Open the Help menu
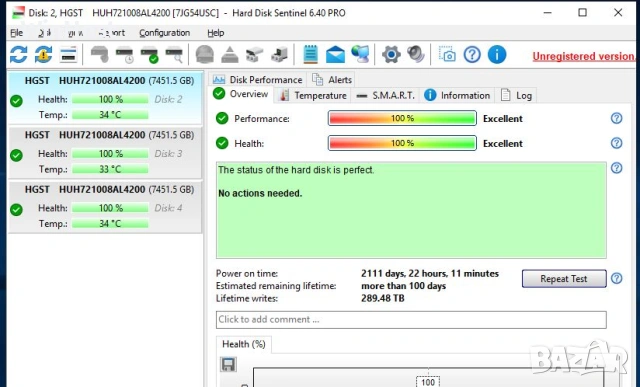Image resolution: width=640 pixels, height=387 pixels. [x=216, y=33]
